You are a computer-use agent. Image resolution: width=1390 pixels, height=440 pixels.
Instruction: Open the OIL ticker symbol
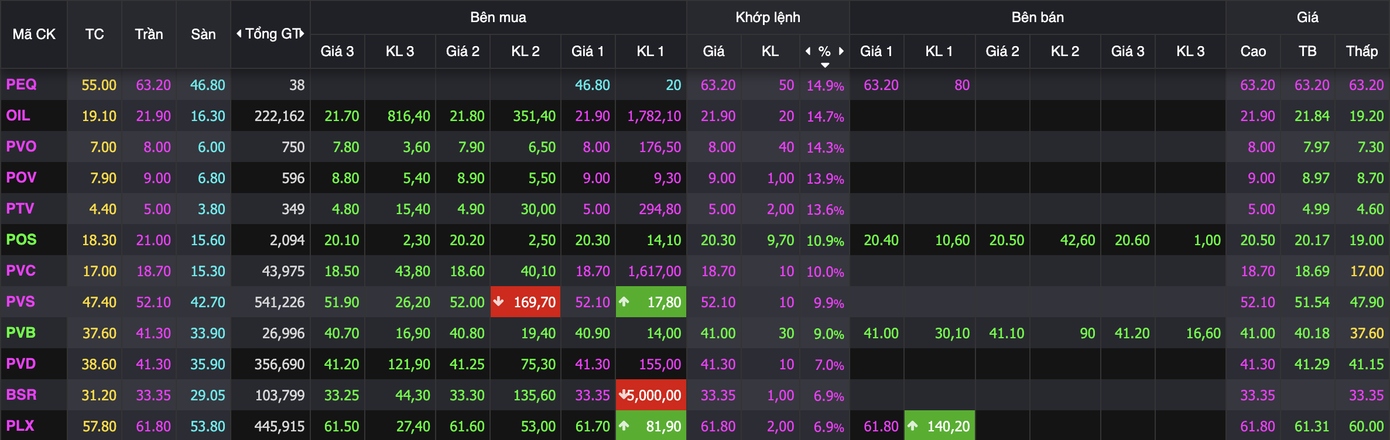pyautogui.click(x=18, y=116)
